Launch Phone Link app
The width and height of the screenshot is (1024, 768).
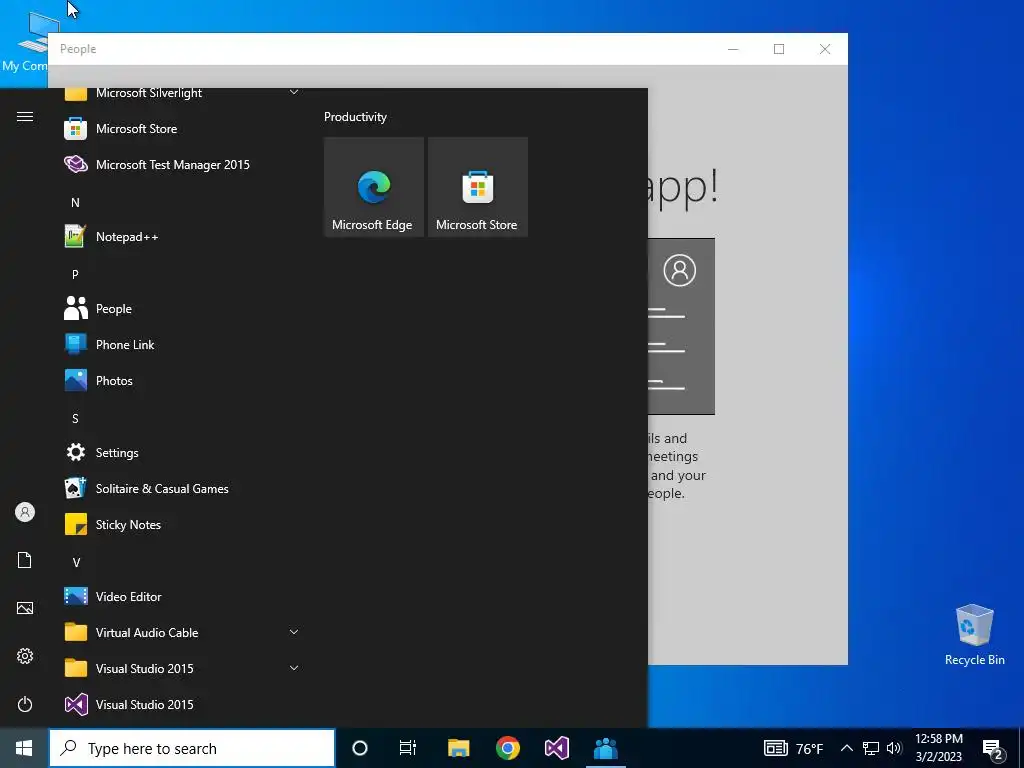click(181, 344)
